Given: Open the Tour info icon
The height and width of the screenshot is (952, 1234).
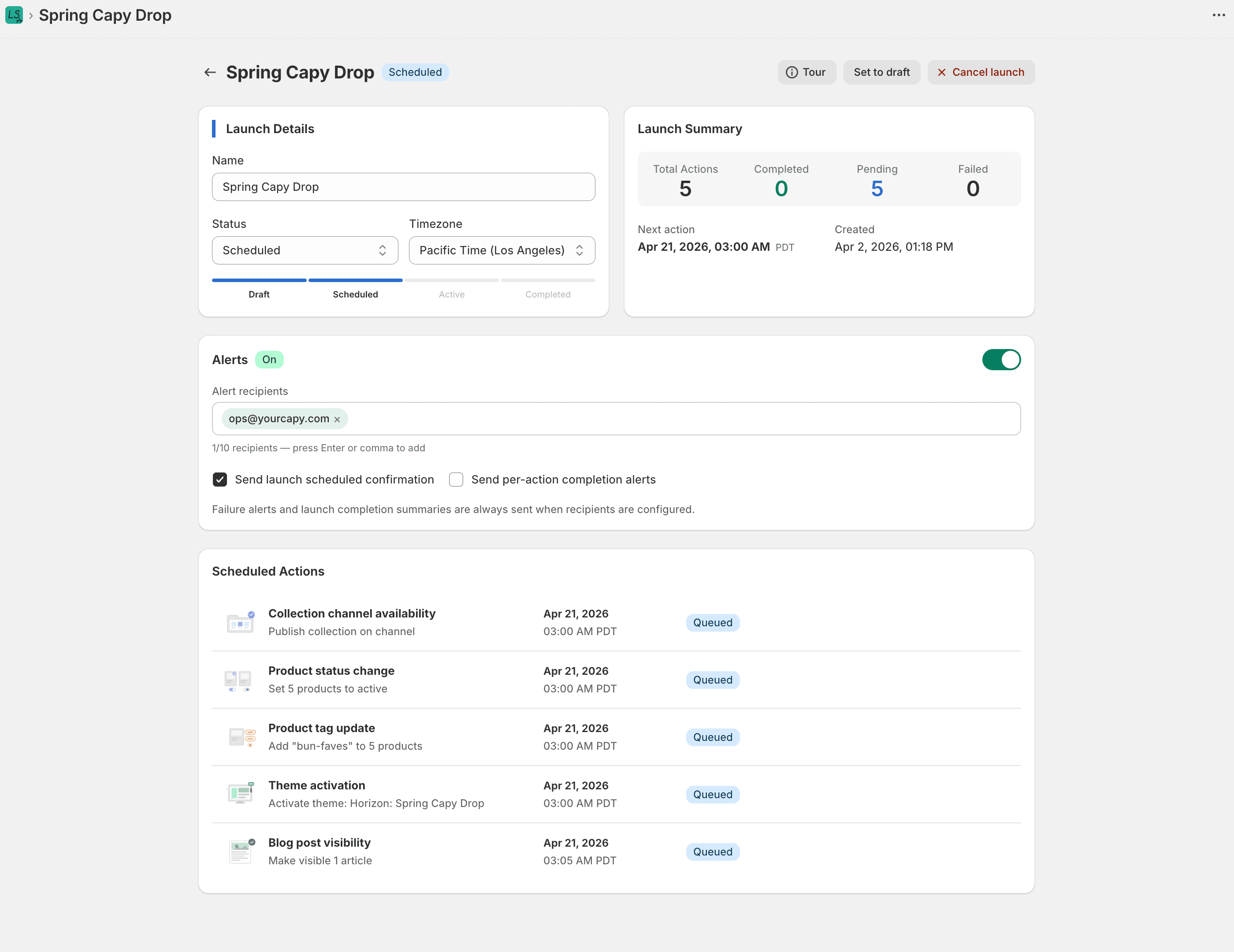Looking at the screenshot, I should coord(792,72).
